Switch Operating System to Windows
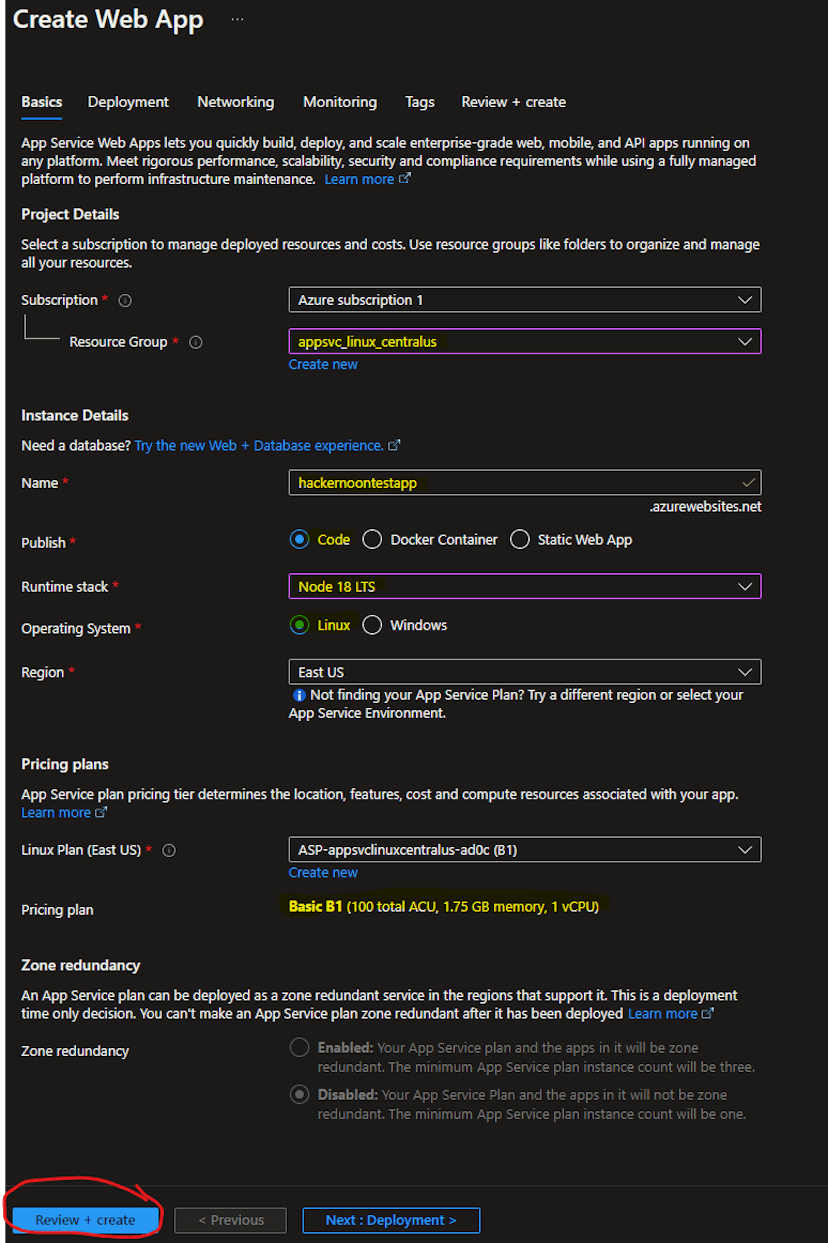 372,625
